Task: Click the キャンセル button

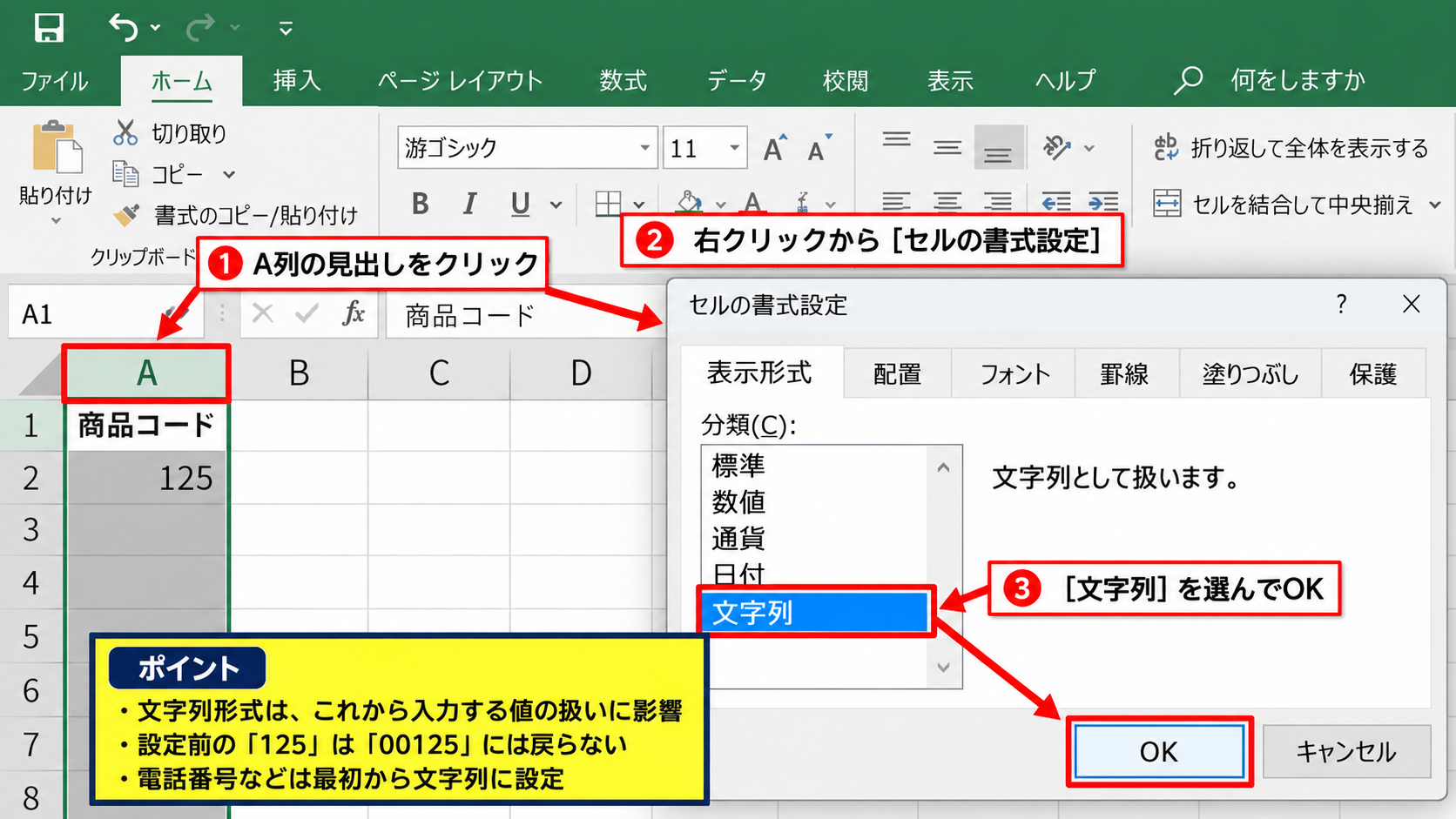Action: coord(1346,752)
